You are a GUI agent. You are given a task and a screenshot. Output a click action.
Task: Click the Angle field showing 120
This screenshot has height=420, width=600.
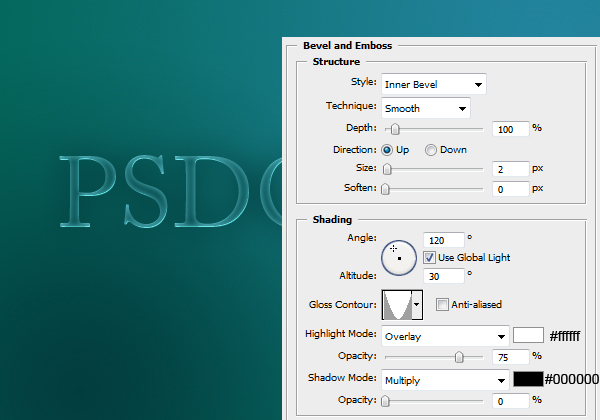click(x=444, y=240)
